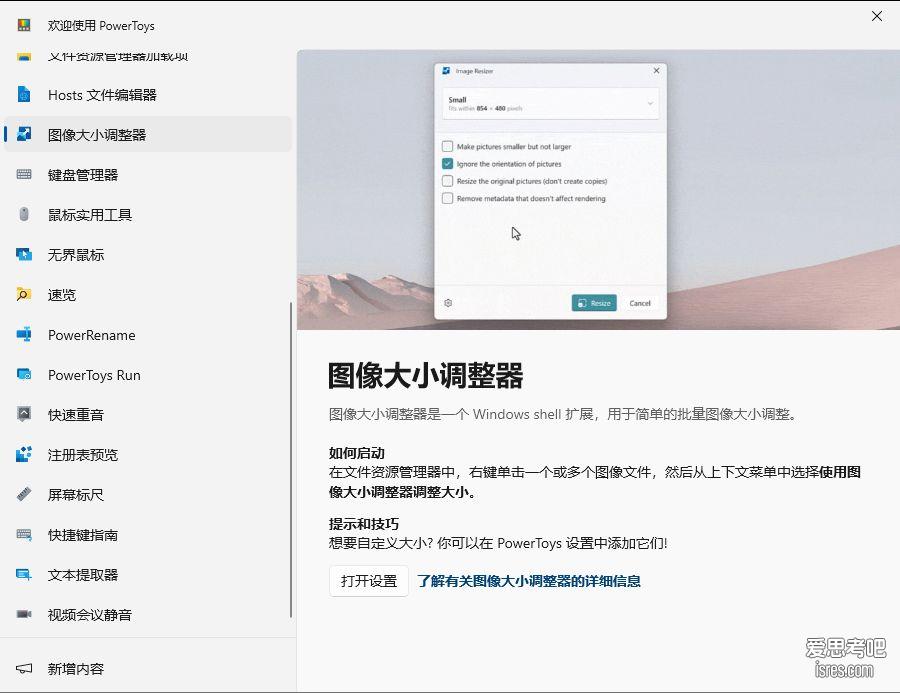
Task: Select 屏幕标尺 in the sidebar
Action: [148, 494]
